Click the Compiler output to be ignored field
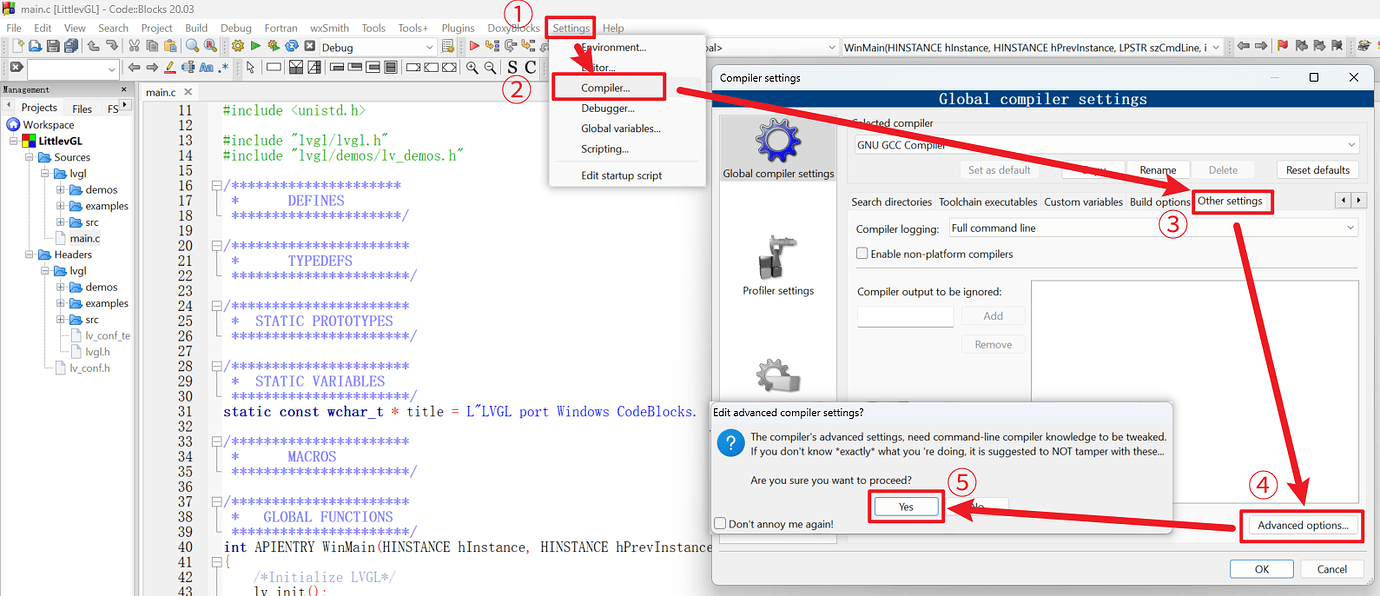Screen dimensions: 1380x596 tap(905, 316)
